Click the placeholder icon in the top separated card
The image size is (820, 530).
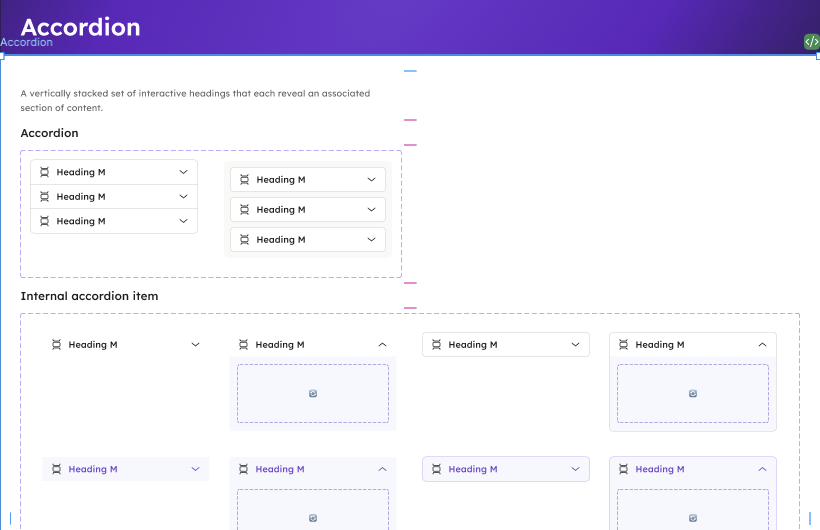pyautogui.click(x=244, y=179)
